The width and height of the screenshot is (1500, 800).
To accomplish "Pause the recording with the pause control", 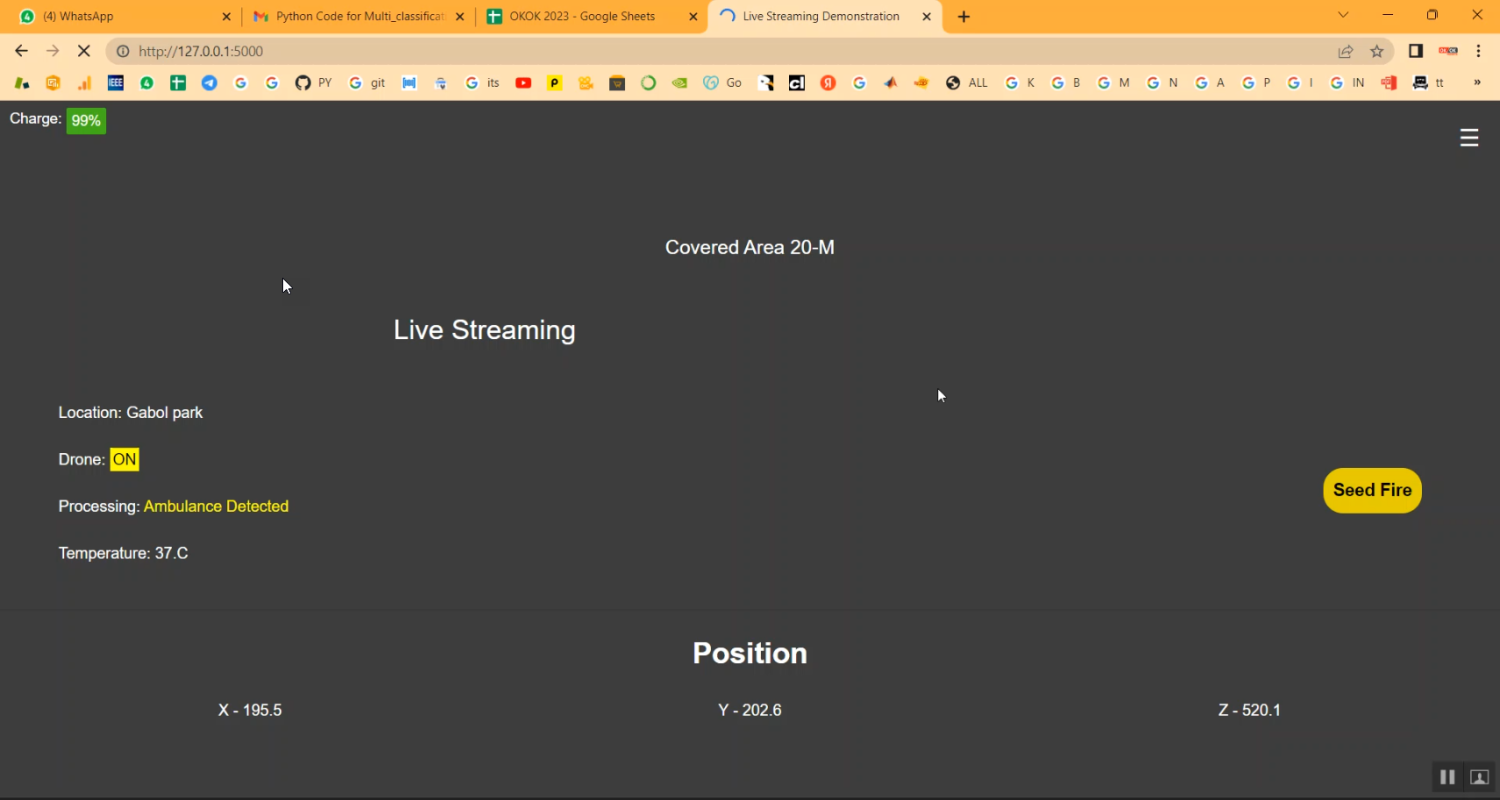I will (1447, 777).
